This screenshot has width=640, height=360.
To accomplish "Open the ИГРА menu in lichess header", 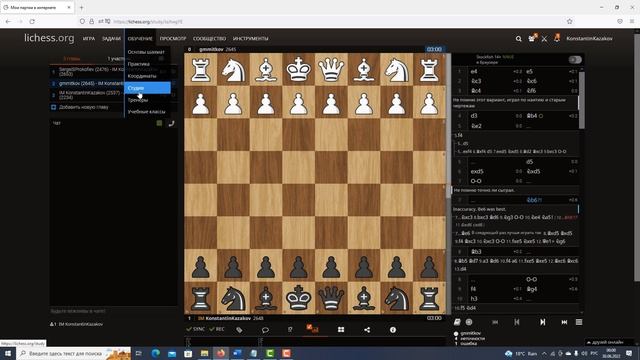I will coord(89,39).
